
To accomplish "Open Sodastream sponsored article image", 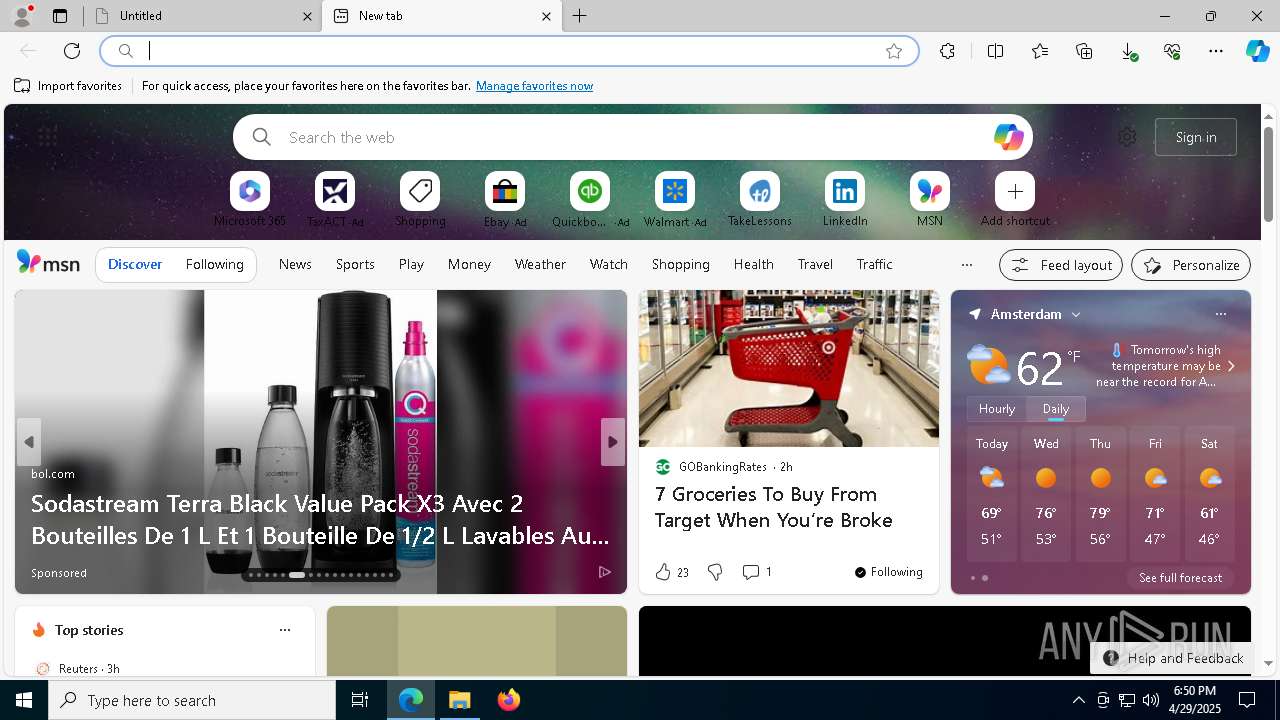I will (x=320, y=442).
